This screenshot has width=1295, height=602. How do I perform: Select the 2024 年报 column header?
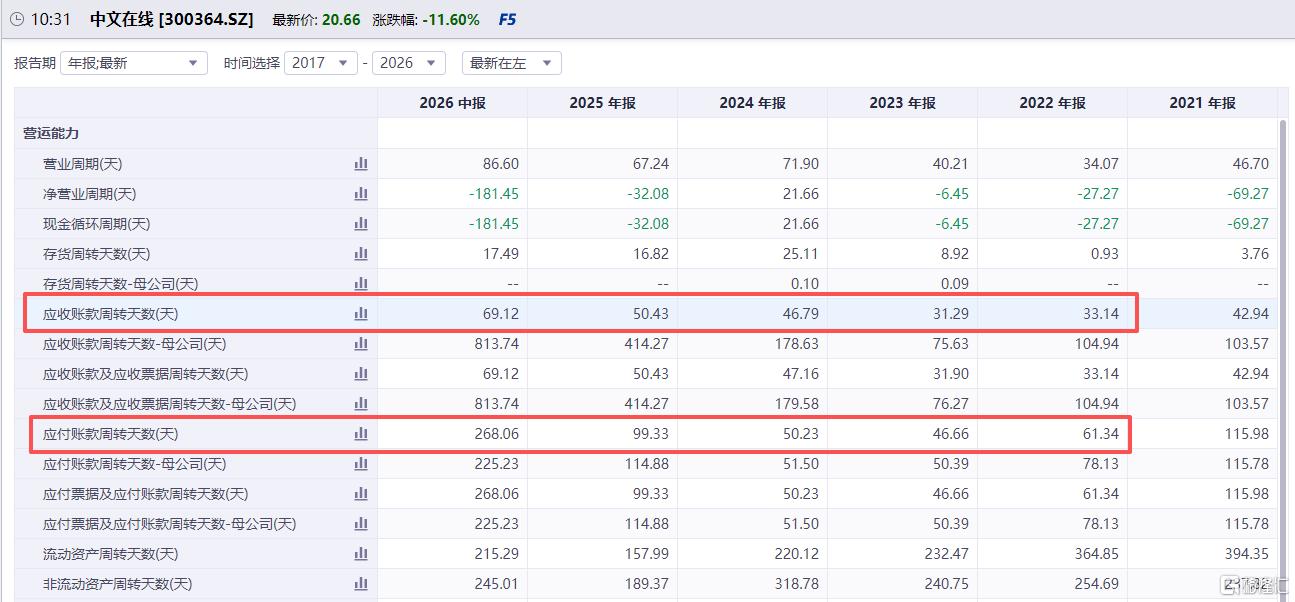click(752, 103)
